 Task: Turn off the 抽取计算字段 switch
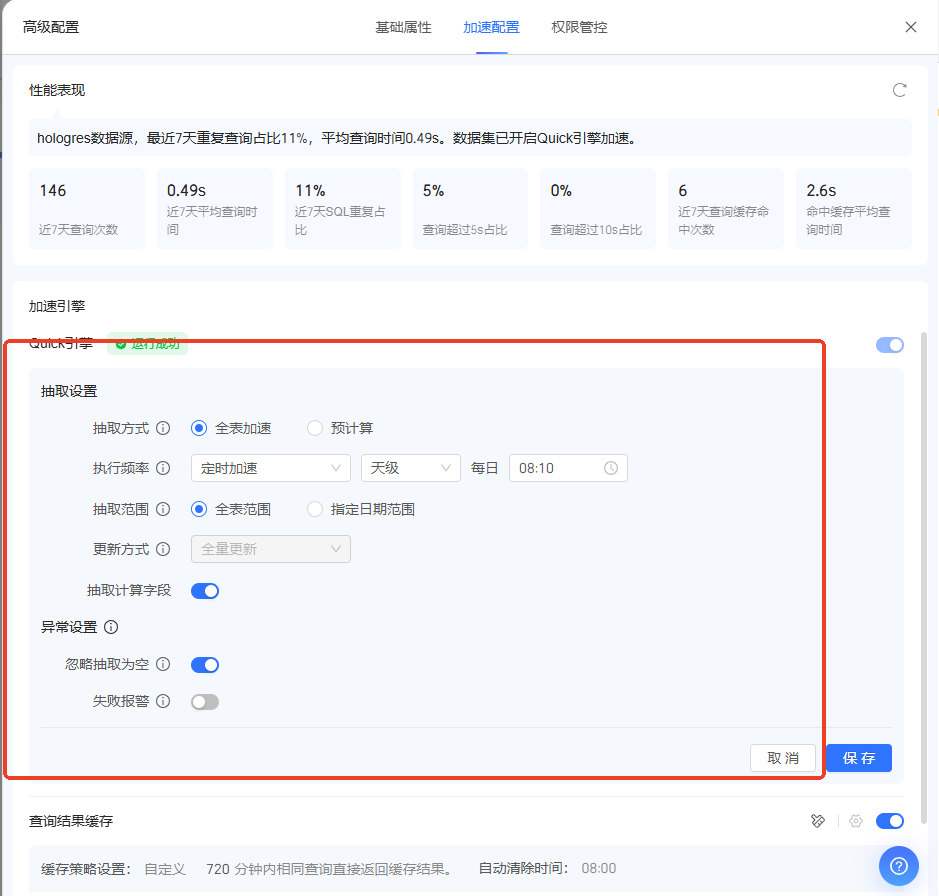coord(205,591)
